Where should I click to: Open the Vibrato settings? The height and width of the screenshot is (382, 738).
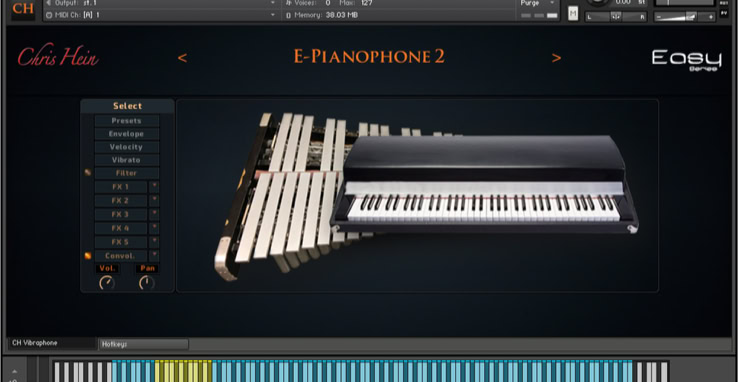[127, 160]
